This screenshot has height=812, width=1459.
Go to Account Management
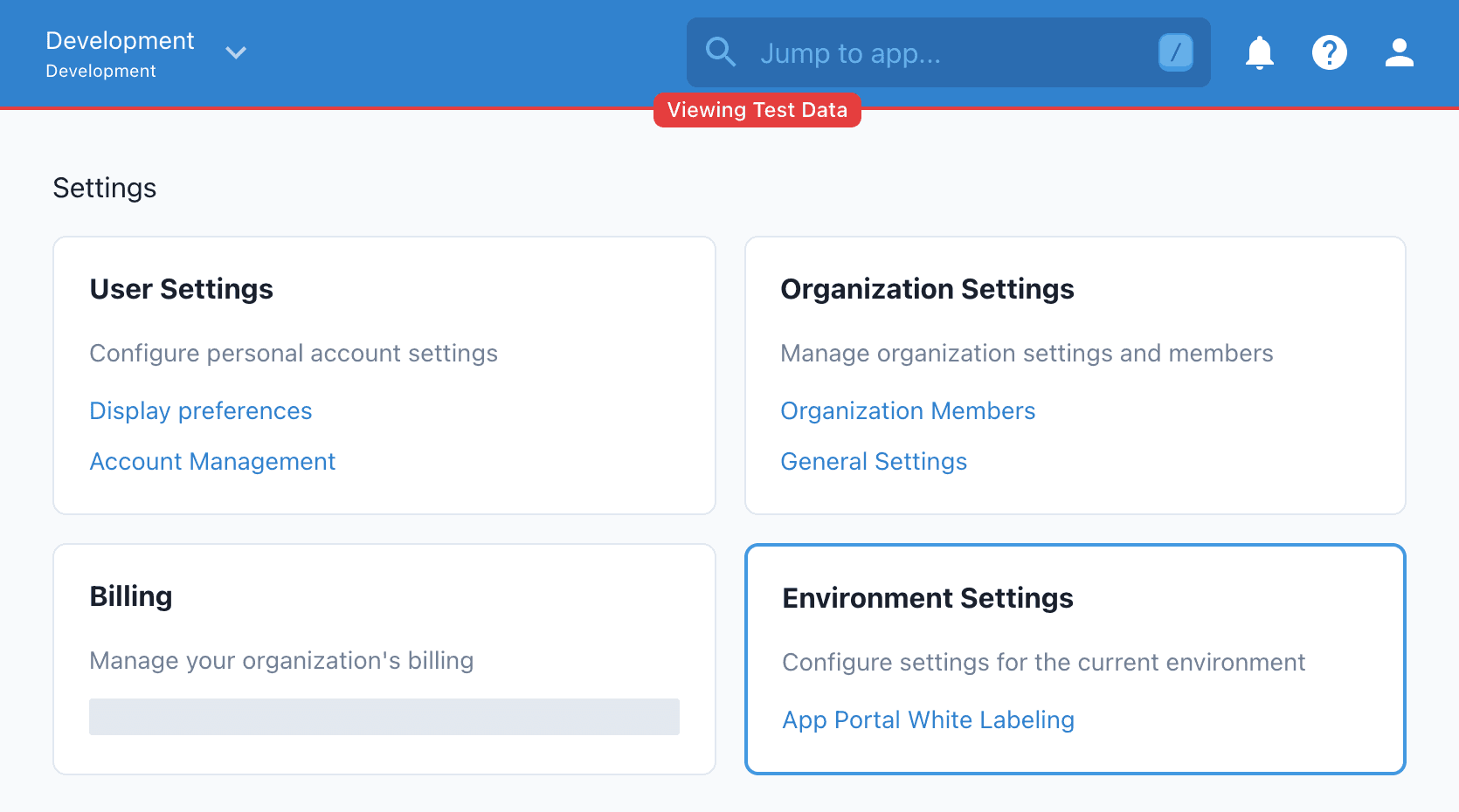212,461
